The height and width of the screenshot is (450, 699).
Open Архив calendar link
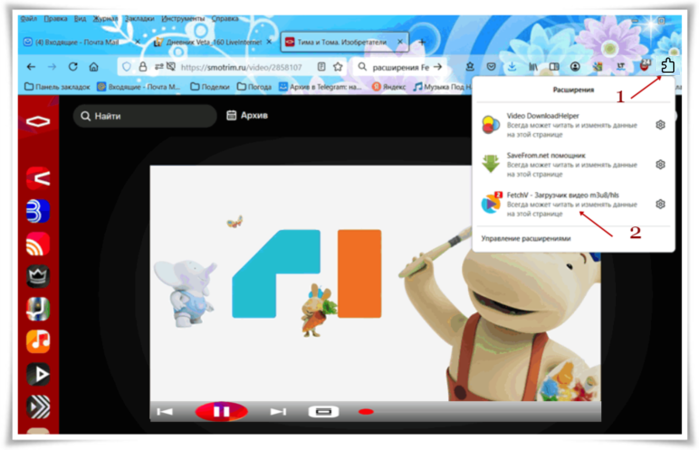247,116
